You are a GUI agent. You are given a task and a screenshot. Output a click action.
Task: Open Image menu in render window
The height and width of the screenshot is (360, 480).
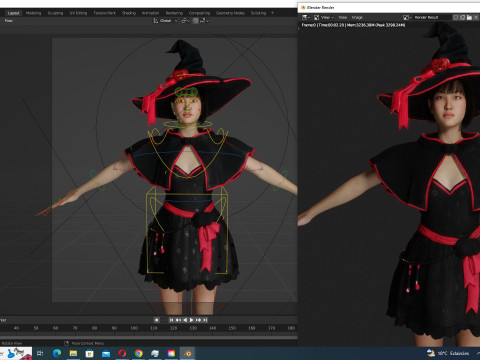pyautogui.click(x=357, y=17)
